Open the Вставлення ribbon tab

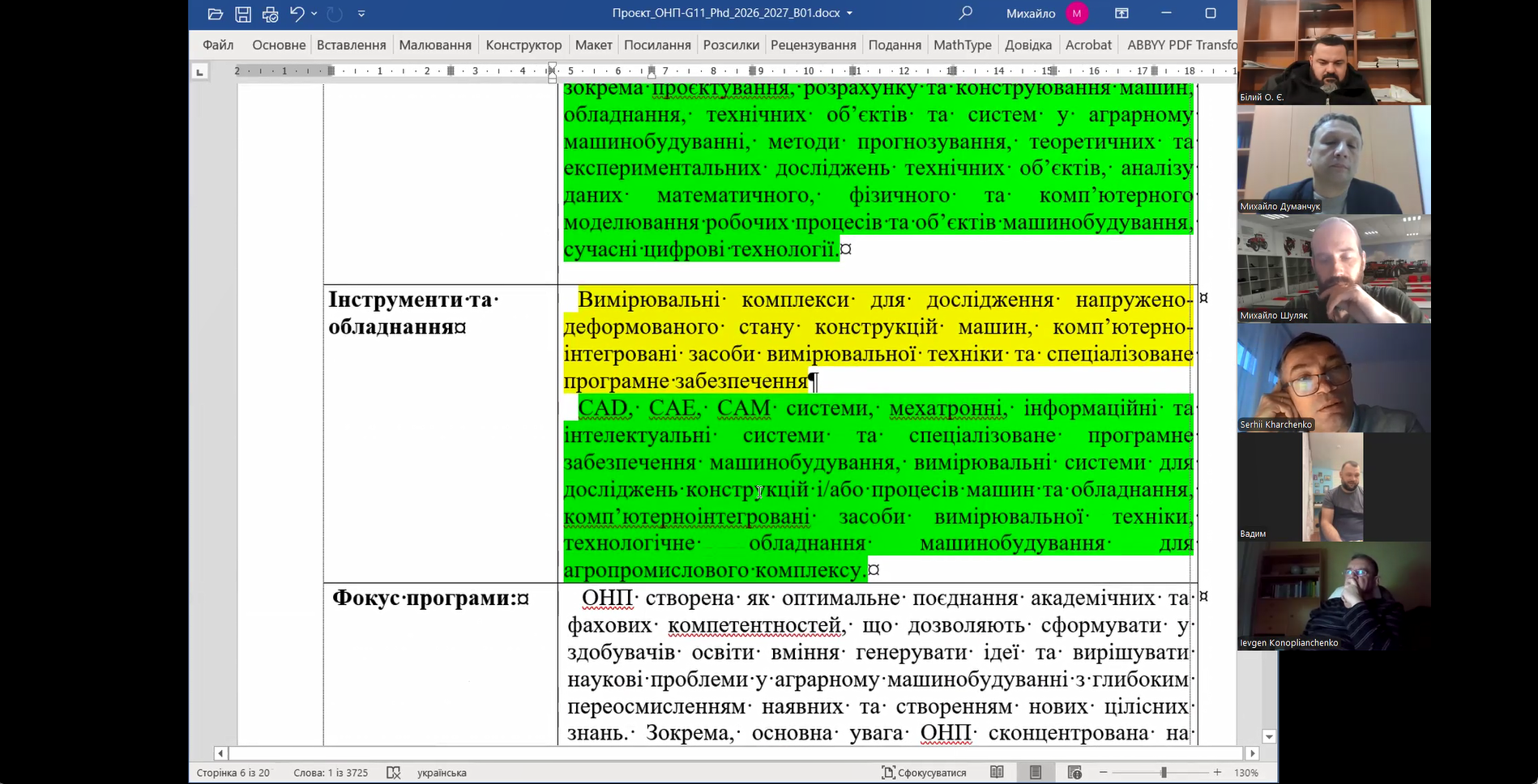coord(351,45)
